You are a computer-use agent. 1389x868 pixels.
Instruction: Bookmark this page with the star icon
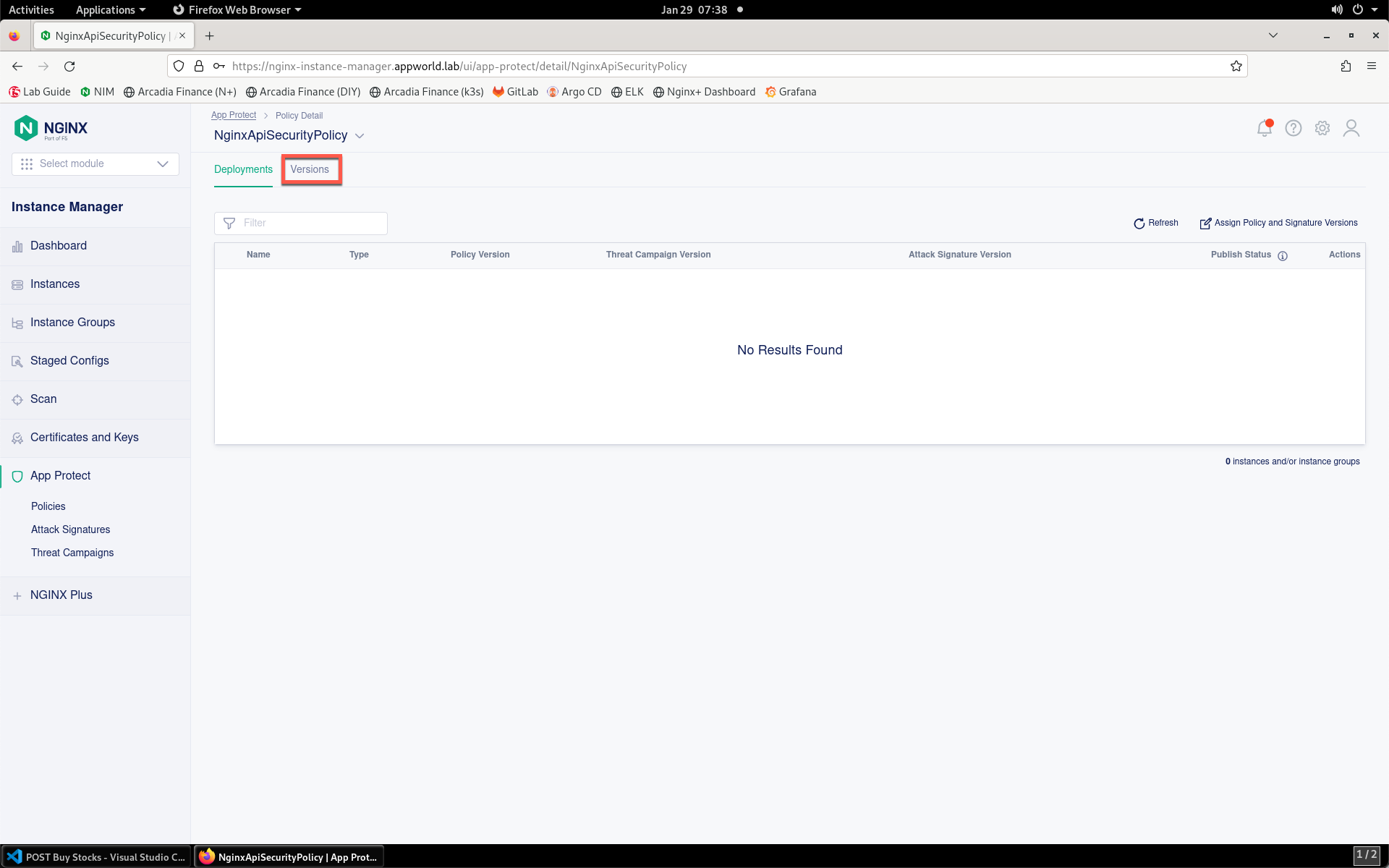1236,66
